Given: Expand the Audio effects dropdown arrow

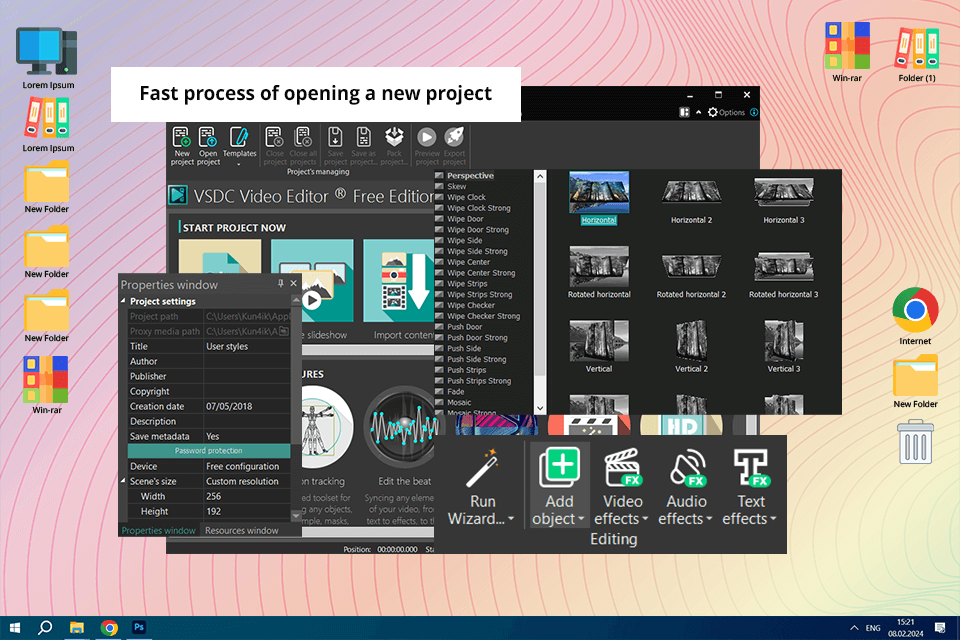Looking at the screenshot, I should pos(709,519).
